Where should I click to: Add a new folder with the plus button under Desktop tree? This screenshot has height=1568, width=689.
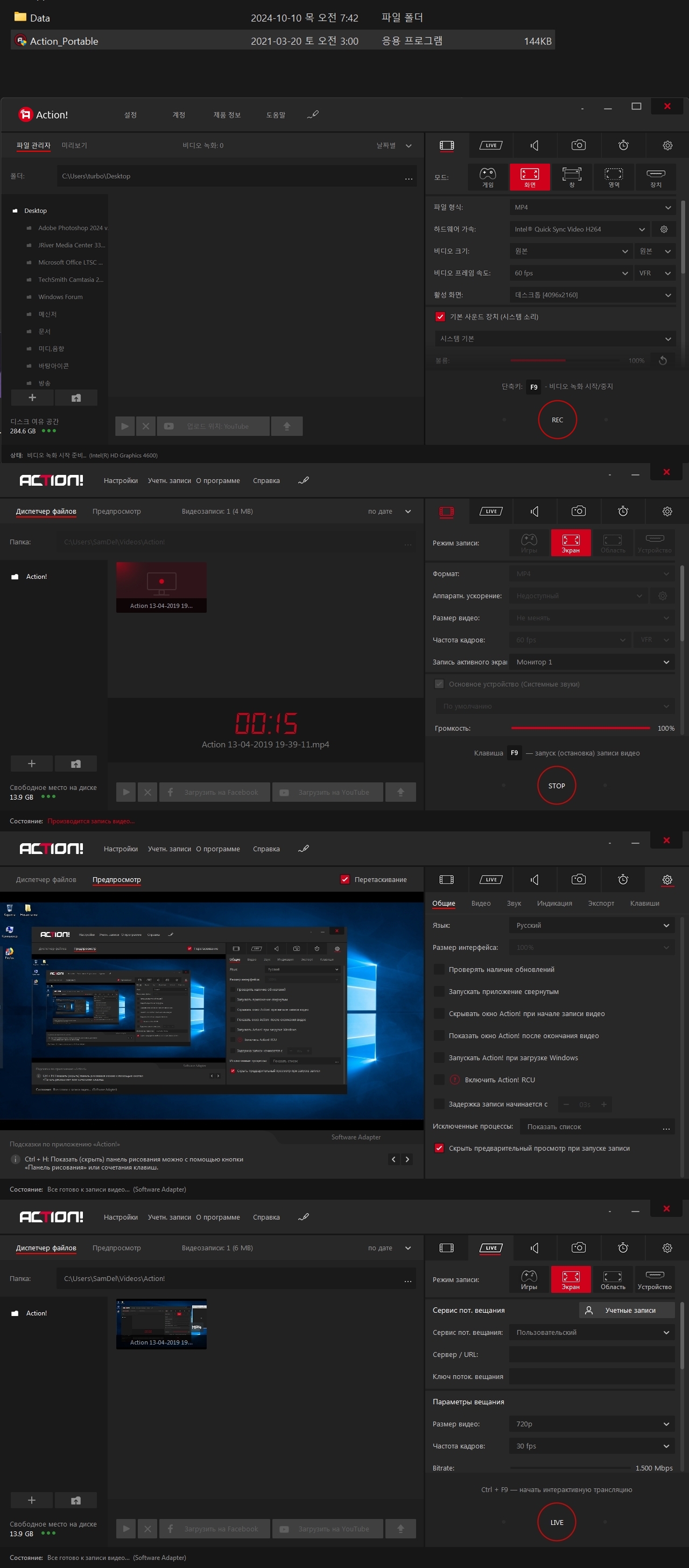point(32,397)
